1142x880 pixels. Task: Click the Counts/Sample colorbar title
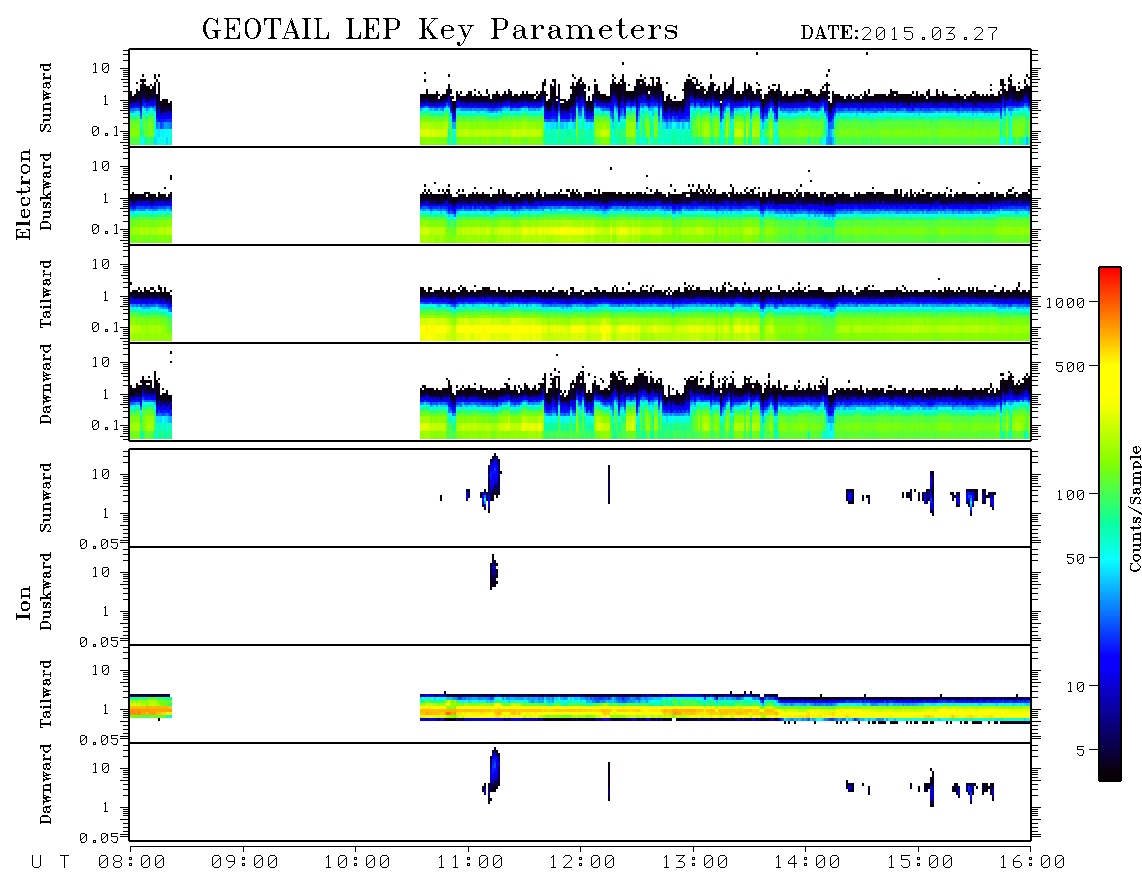coord(1134,508)
